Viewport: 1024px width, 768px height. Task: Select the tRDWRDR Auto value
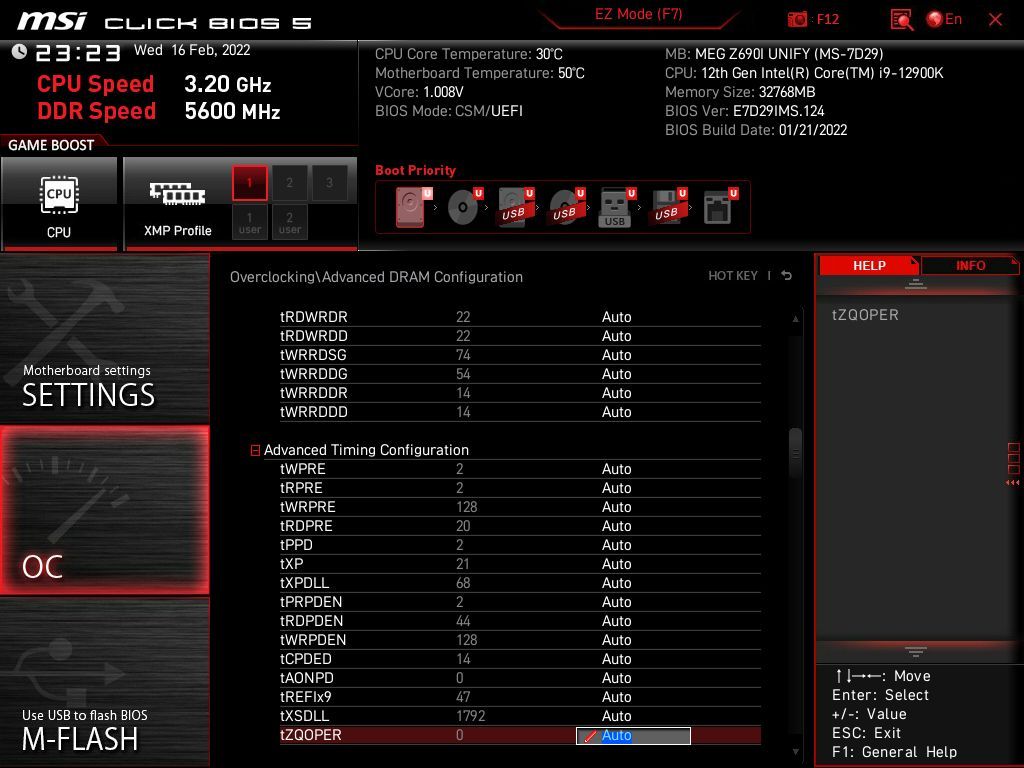point(616,317)
